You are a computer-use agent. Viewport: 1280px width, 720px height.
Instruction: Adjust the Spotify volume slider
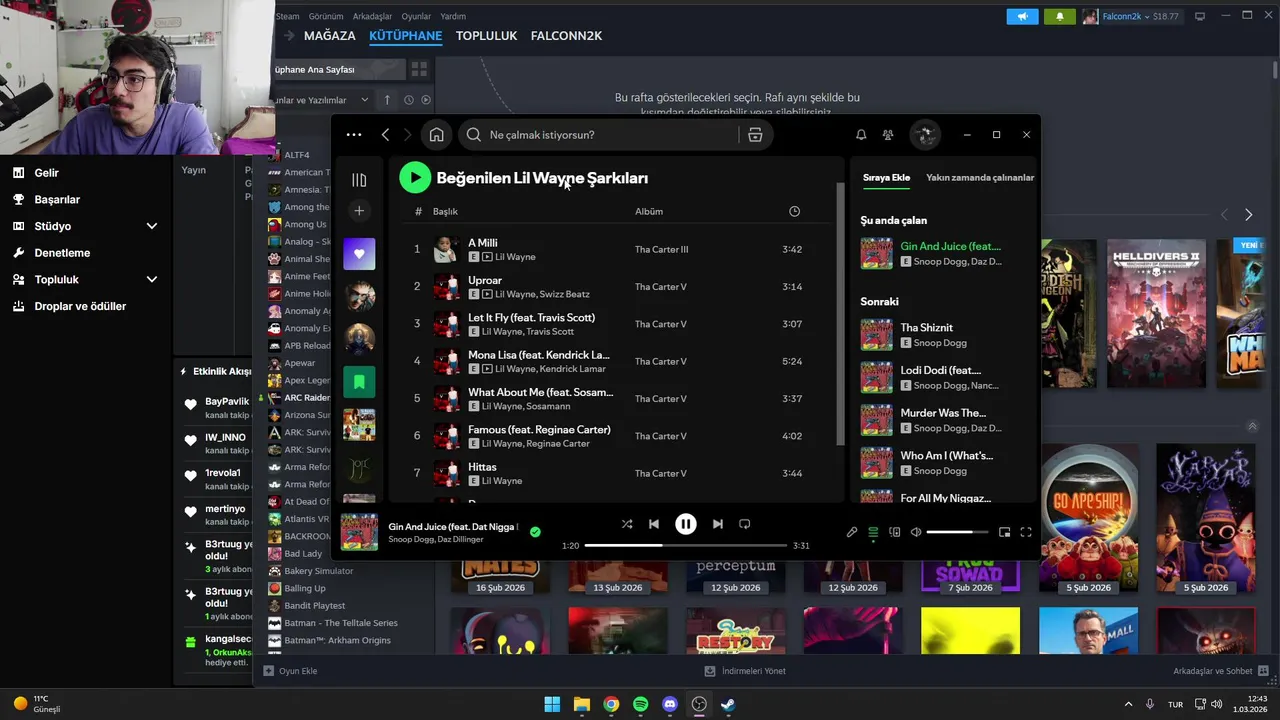[957, 532]
